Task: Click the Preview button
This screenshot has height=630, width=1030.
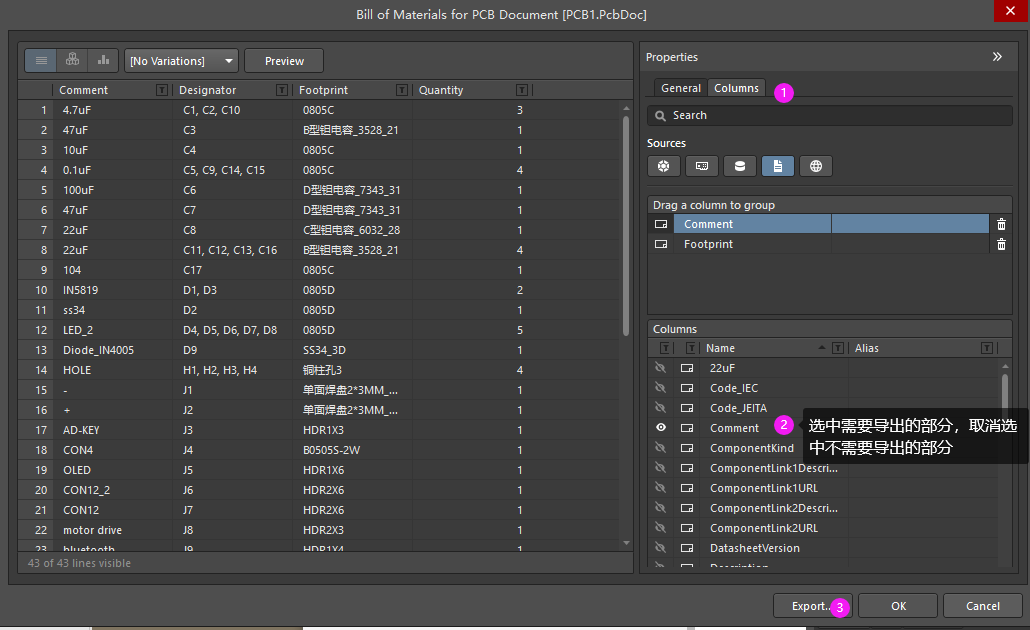Action: click(284, 60)
